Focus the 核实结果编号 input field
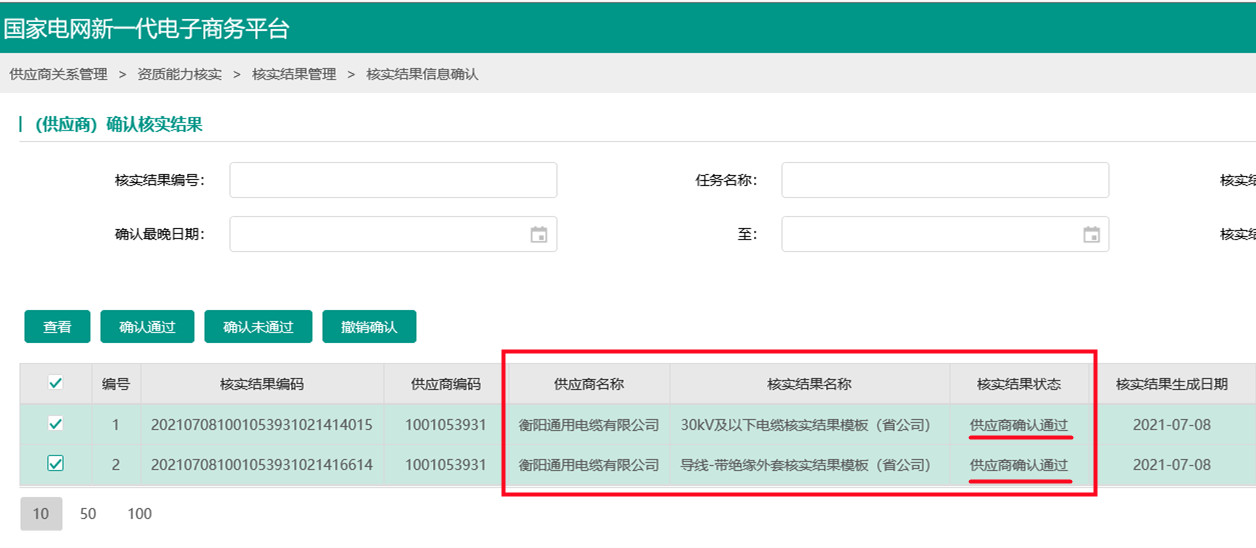 pos(393,180)
